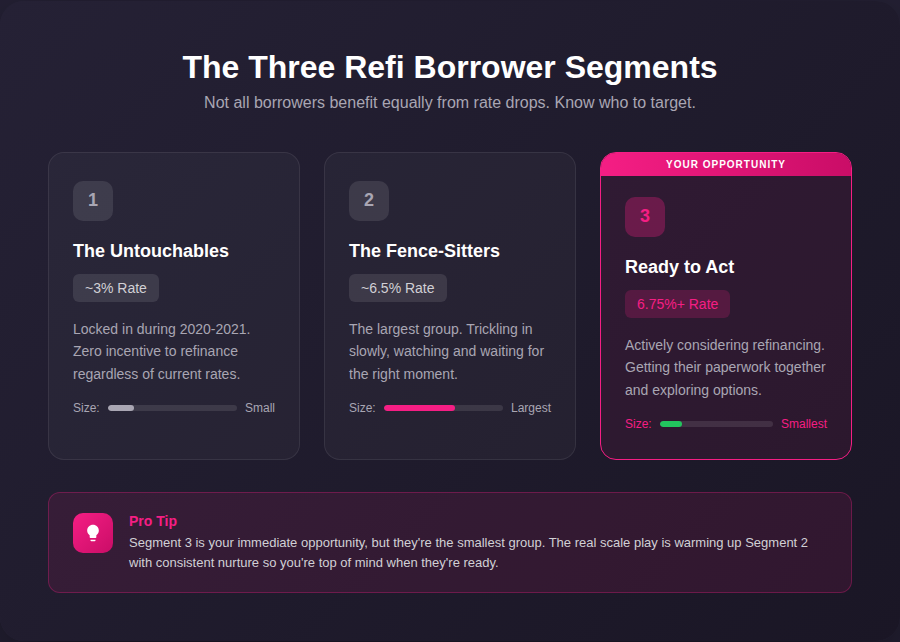Click the pink size progress bar for Fence-Sitters

420,408
